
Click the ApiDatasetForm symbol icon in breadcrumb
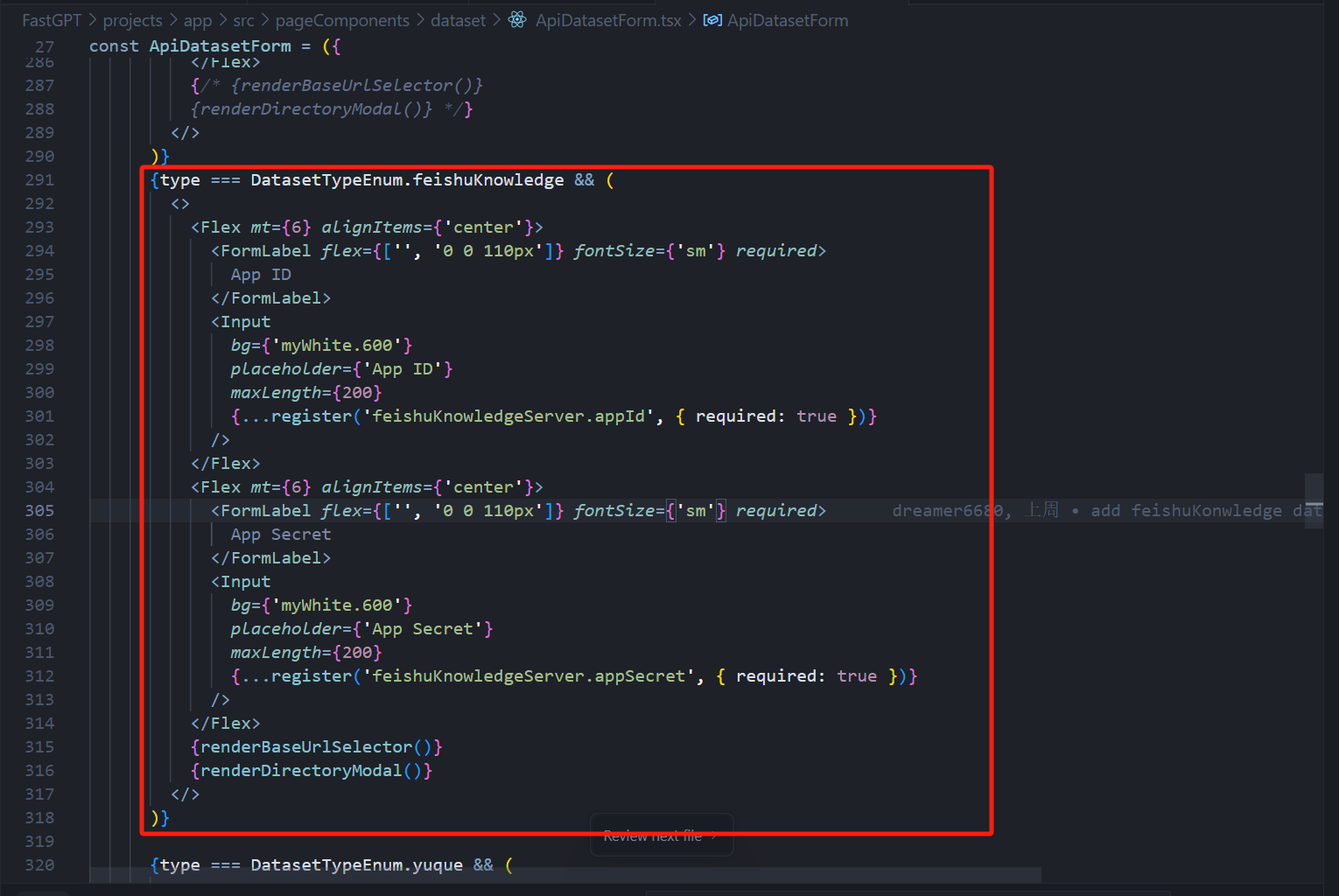tap(712, 19)
